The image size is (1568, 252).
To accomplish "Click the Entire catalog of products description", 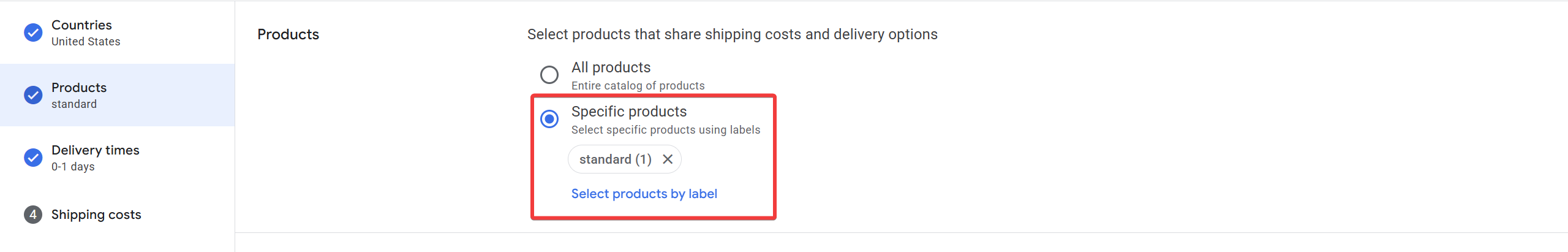I will click(x=638, y=86).
